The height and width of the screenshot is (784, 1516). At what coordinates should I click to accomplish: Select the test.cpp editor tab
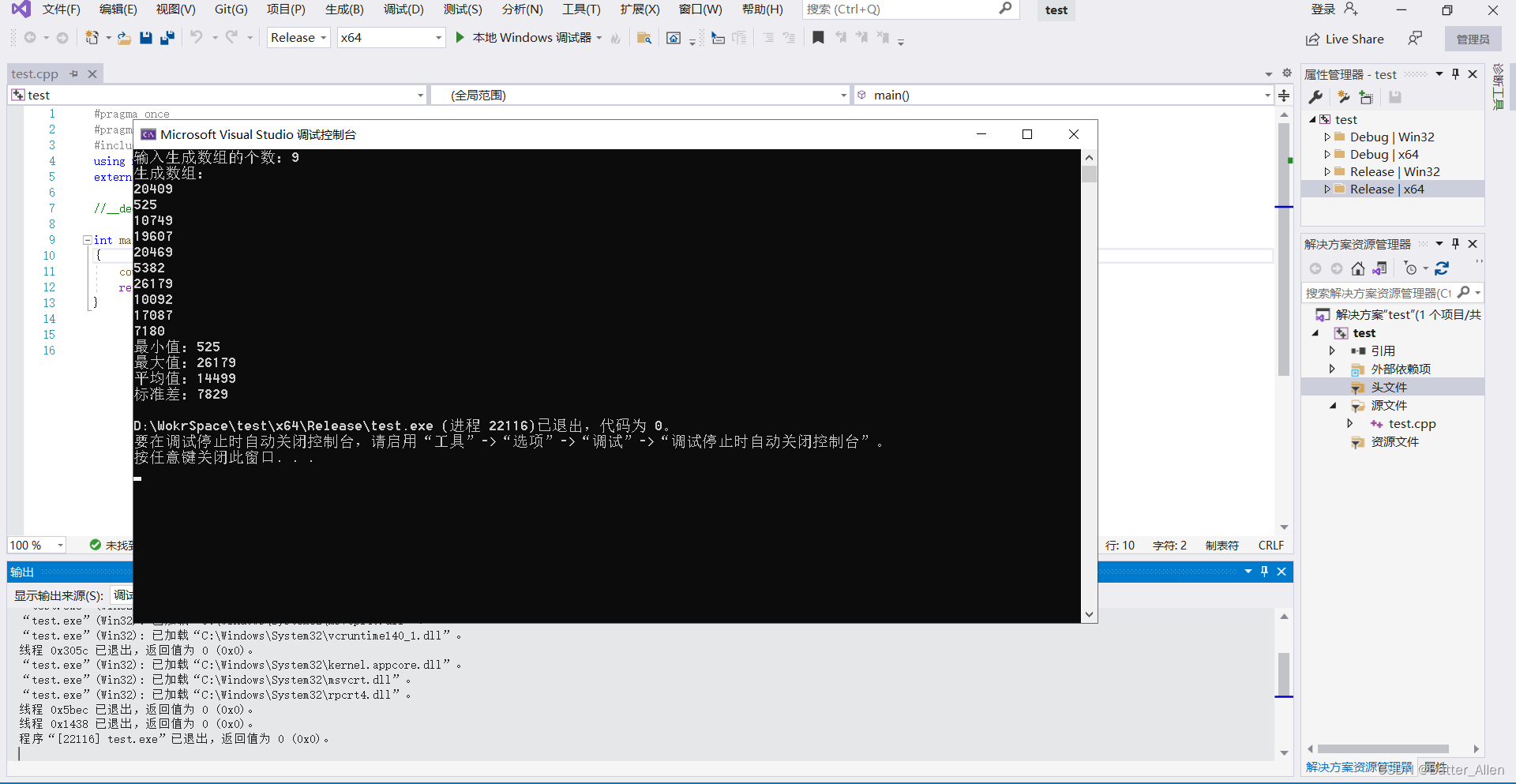coord(34,73)
